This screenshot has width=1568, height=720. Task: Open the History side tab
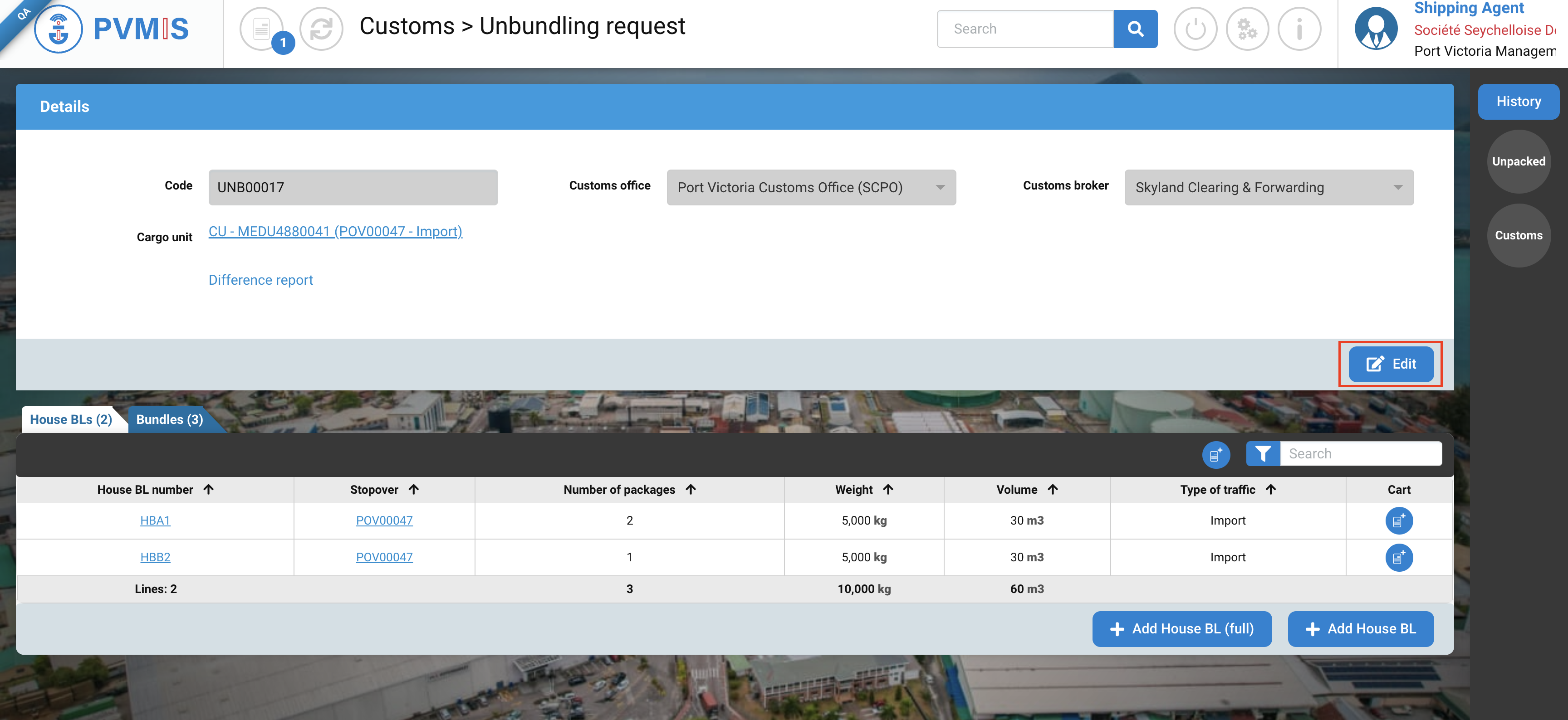[1518, 102]
